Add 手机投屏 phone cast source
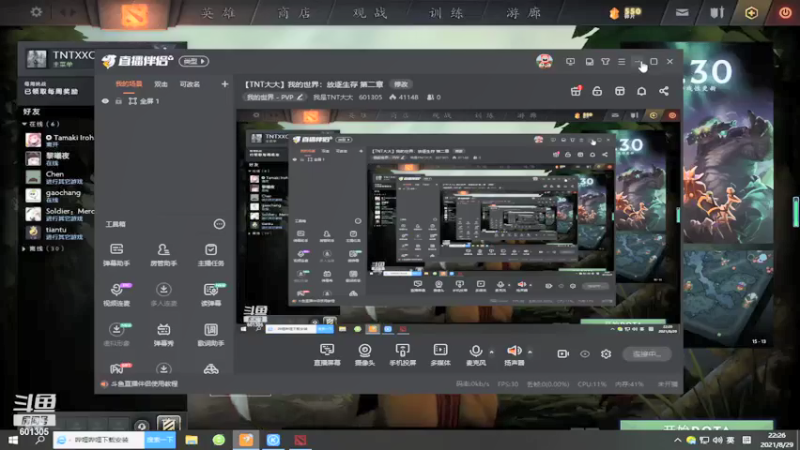The height and width of the screenshot is (450, 800). pyautogui.click(x=402, y=355)
